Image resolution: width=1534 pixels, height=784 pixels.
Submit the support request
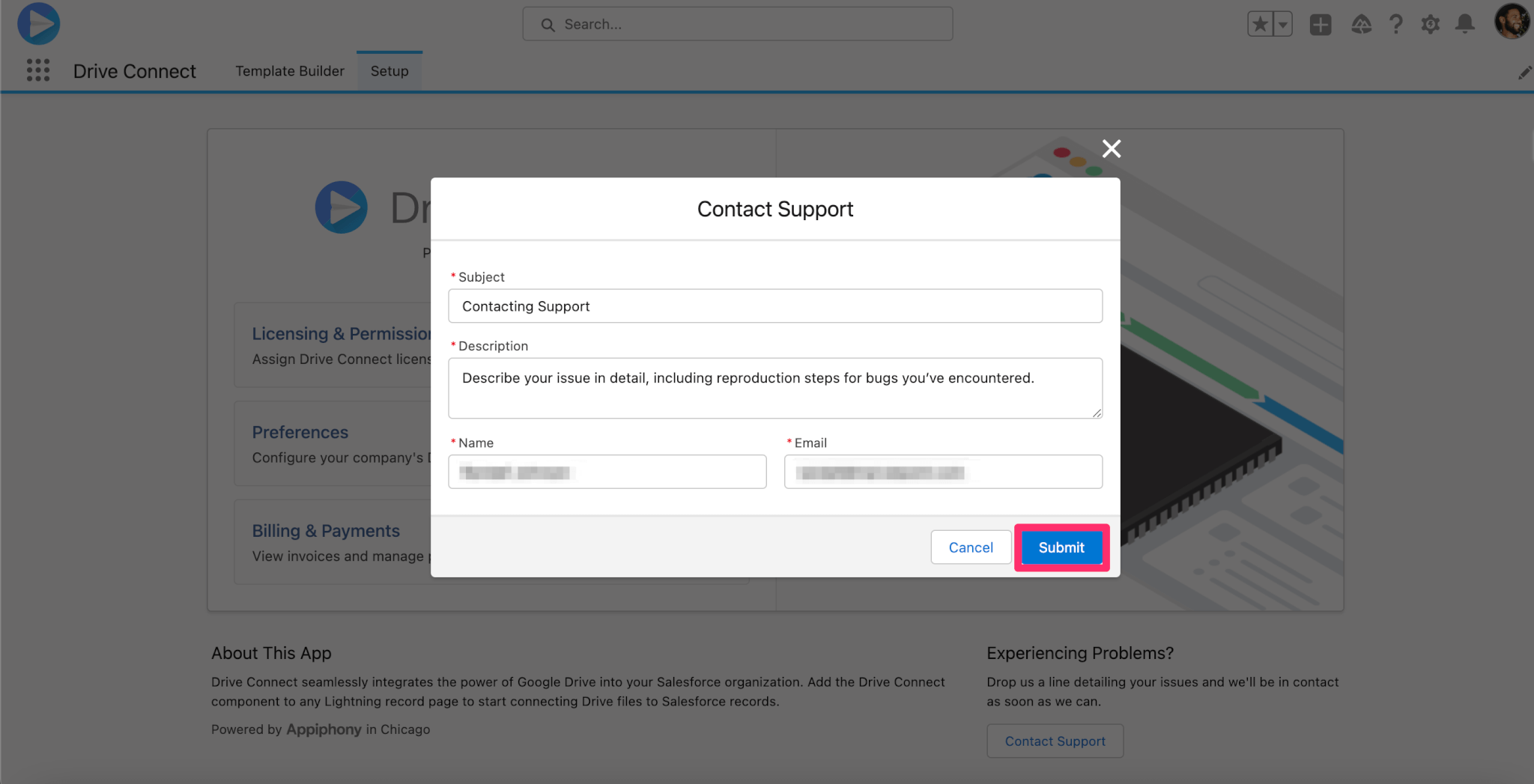(1061, 547)
